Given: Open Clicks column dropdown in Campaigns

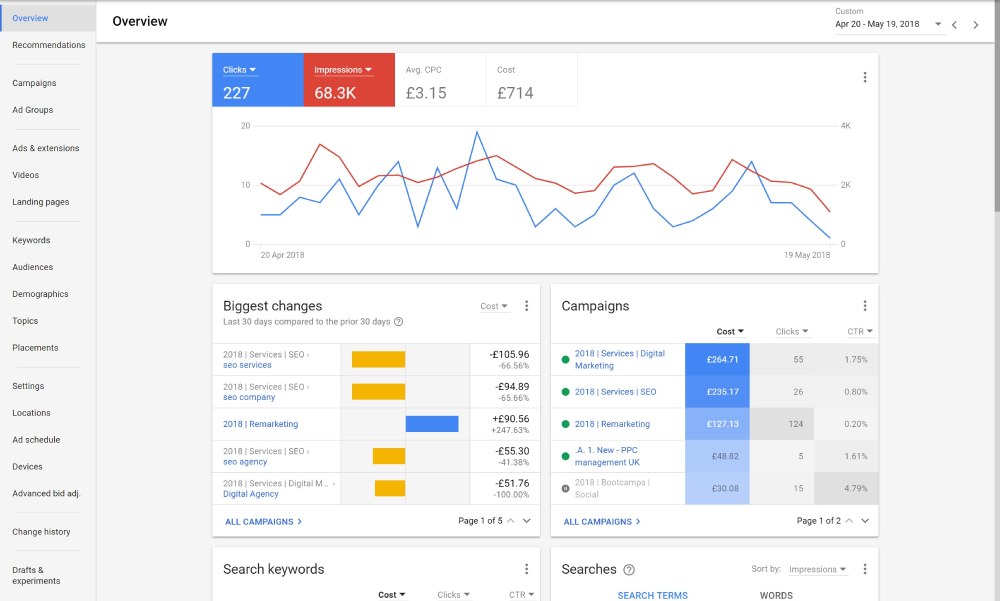Looking at the screenshot, I should click(792, 332).
